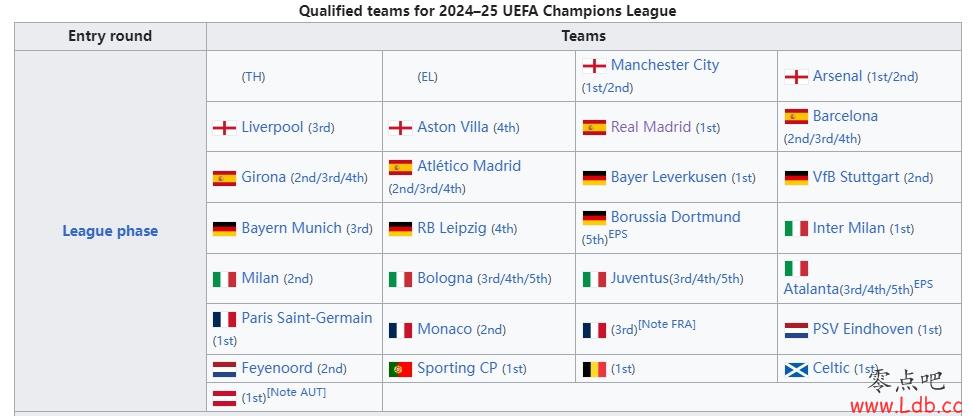Click the Portugal flag beside Sporting CP
Viewport: 972px width, 416px height.
coord(400,370)
